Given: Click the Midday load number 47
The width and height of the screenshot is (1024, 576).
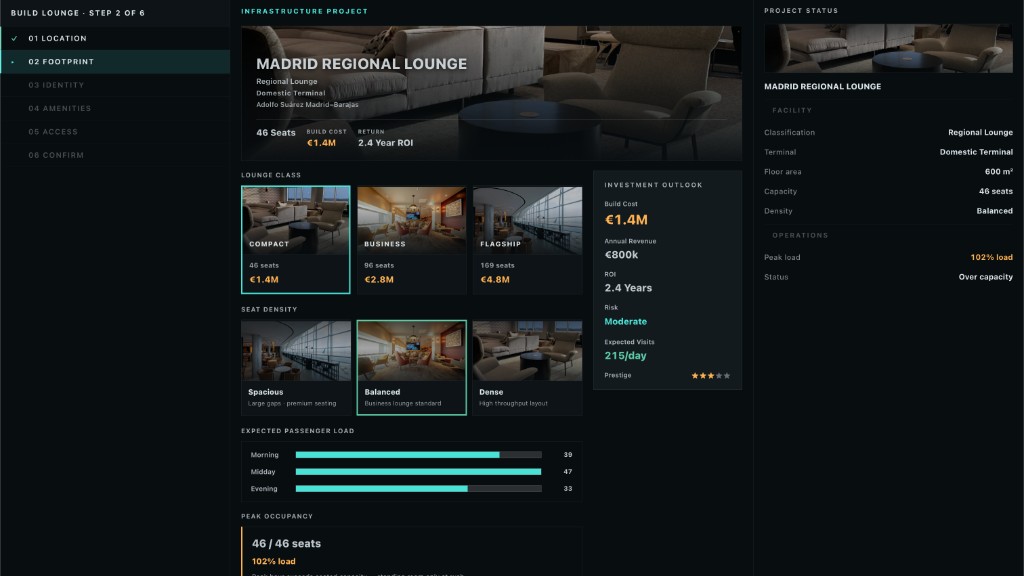Looking at the screenshot, I should coord(568,472).
